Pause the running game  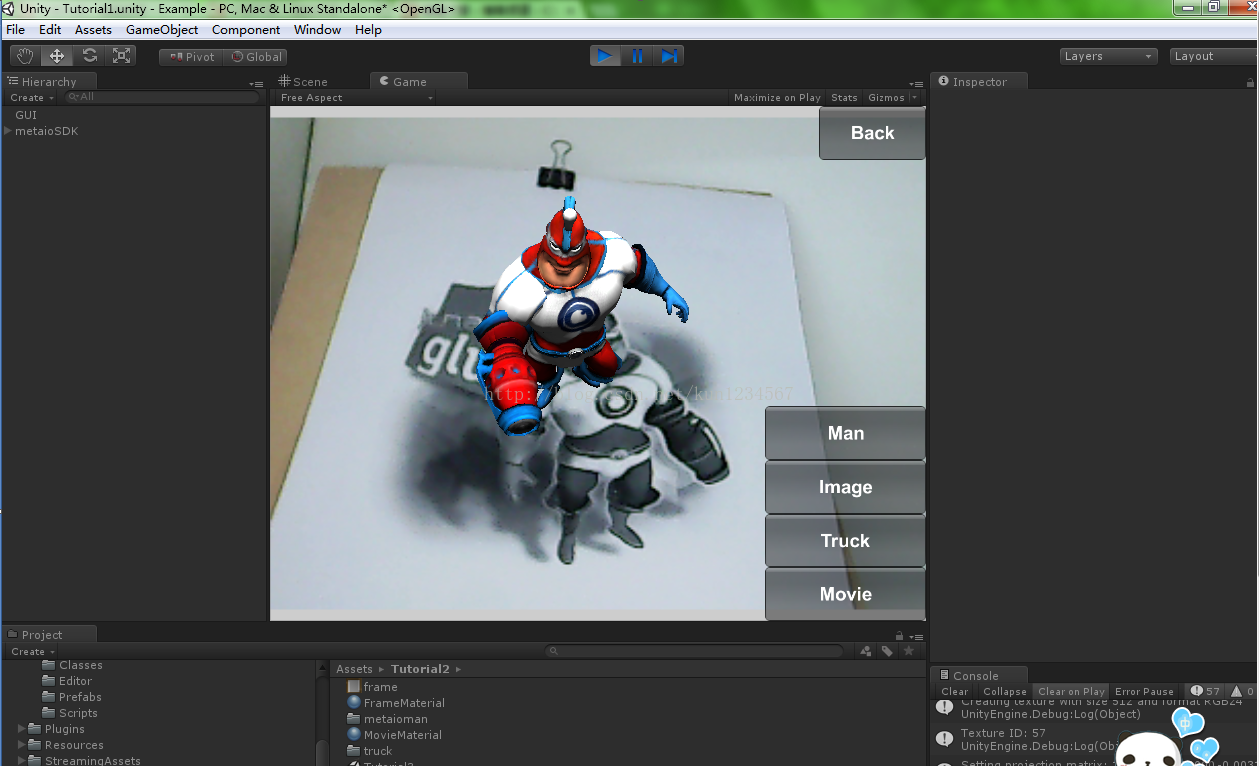[637, 56]
